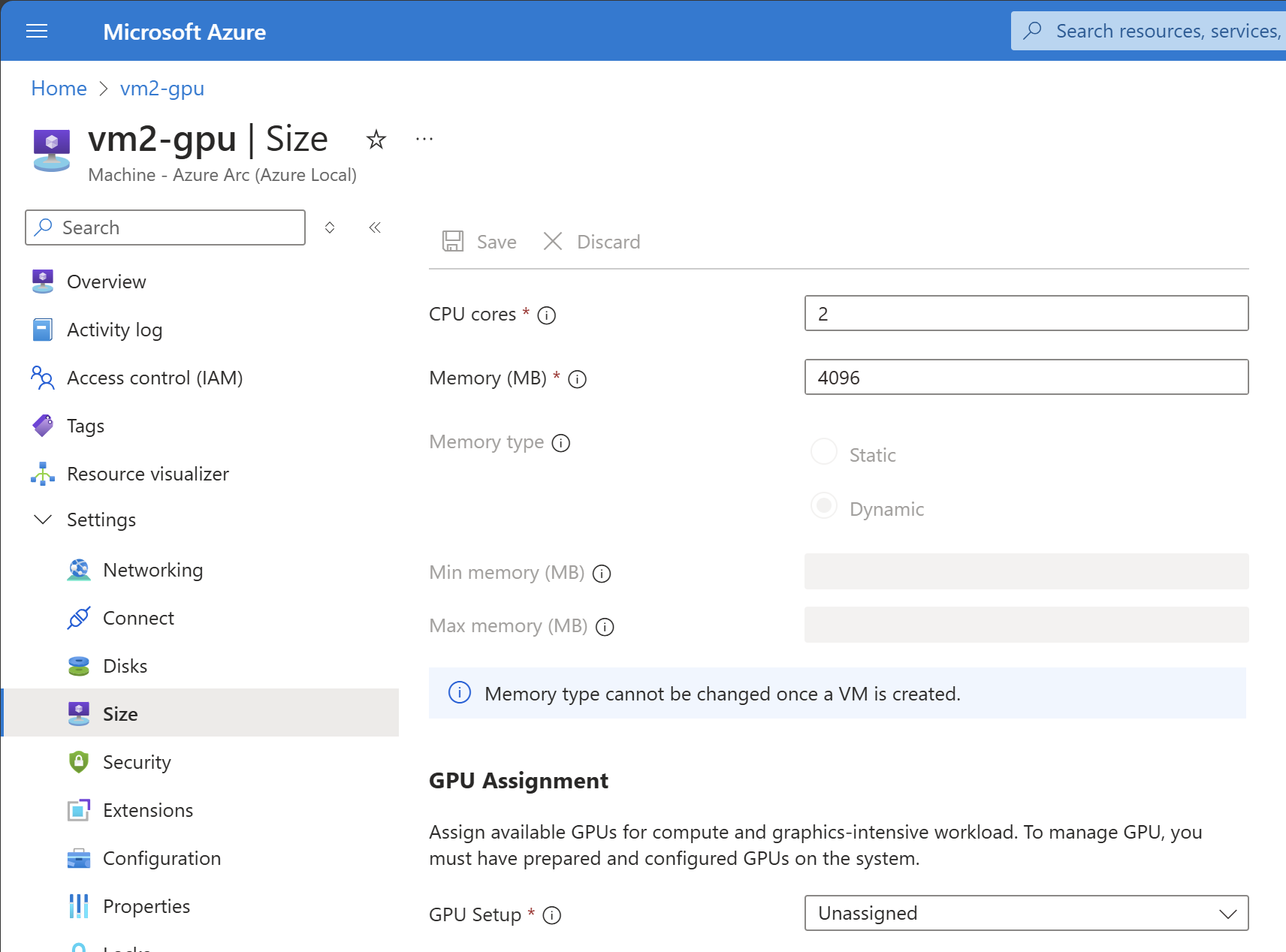
Task: Click the Memory (MB) input field
Action: [1026, 378]
